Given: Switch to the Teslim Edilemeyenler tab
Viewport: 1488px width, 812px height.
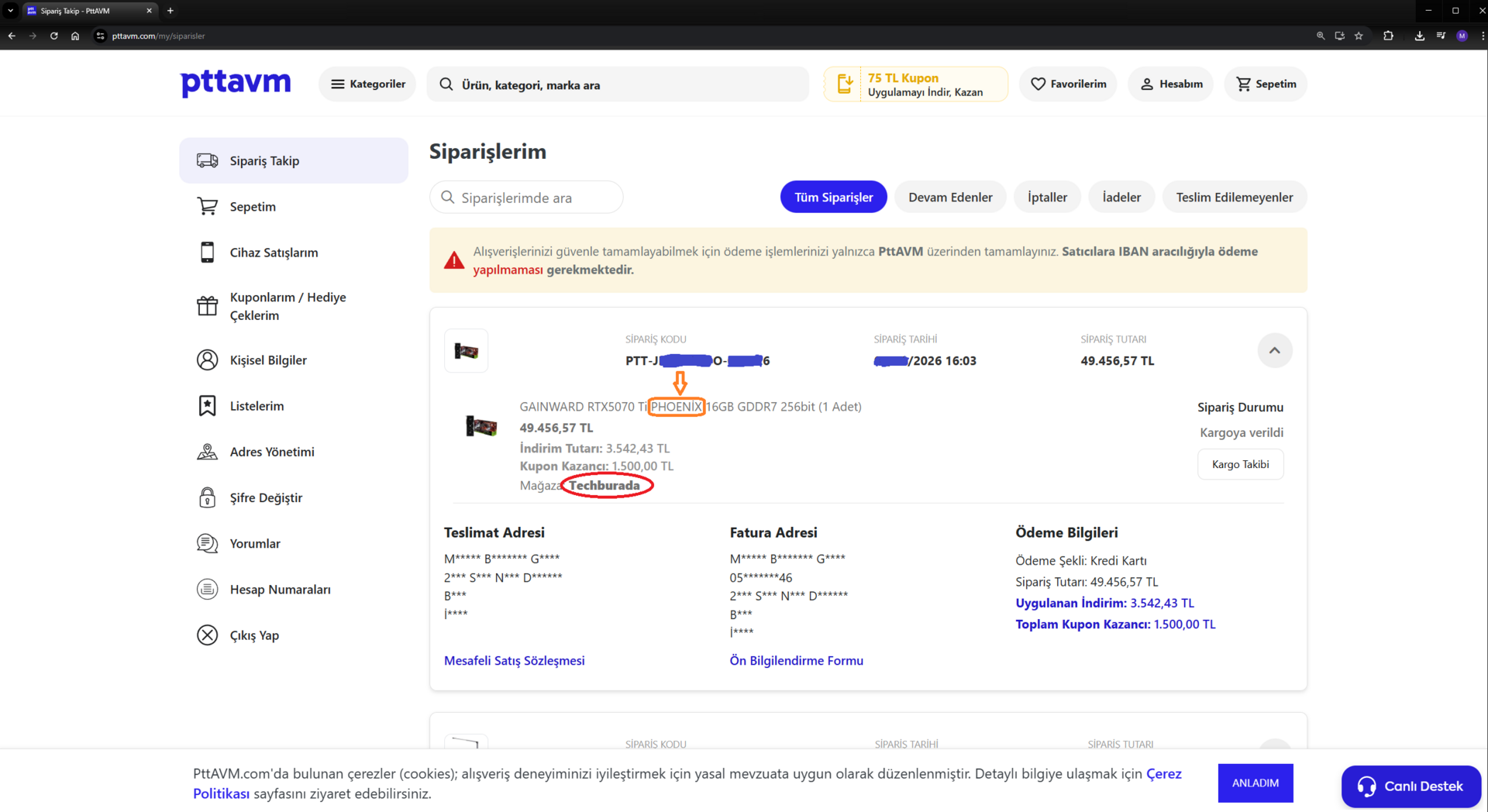Looking at the screenshot, I should pyautogui.click(x=1235, y=198).
